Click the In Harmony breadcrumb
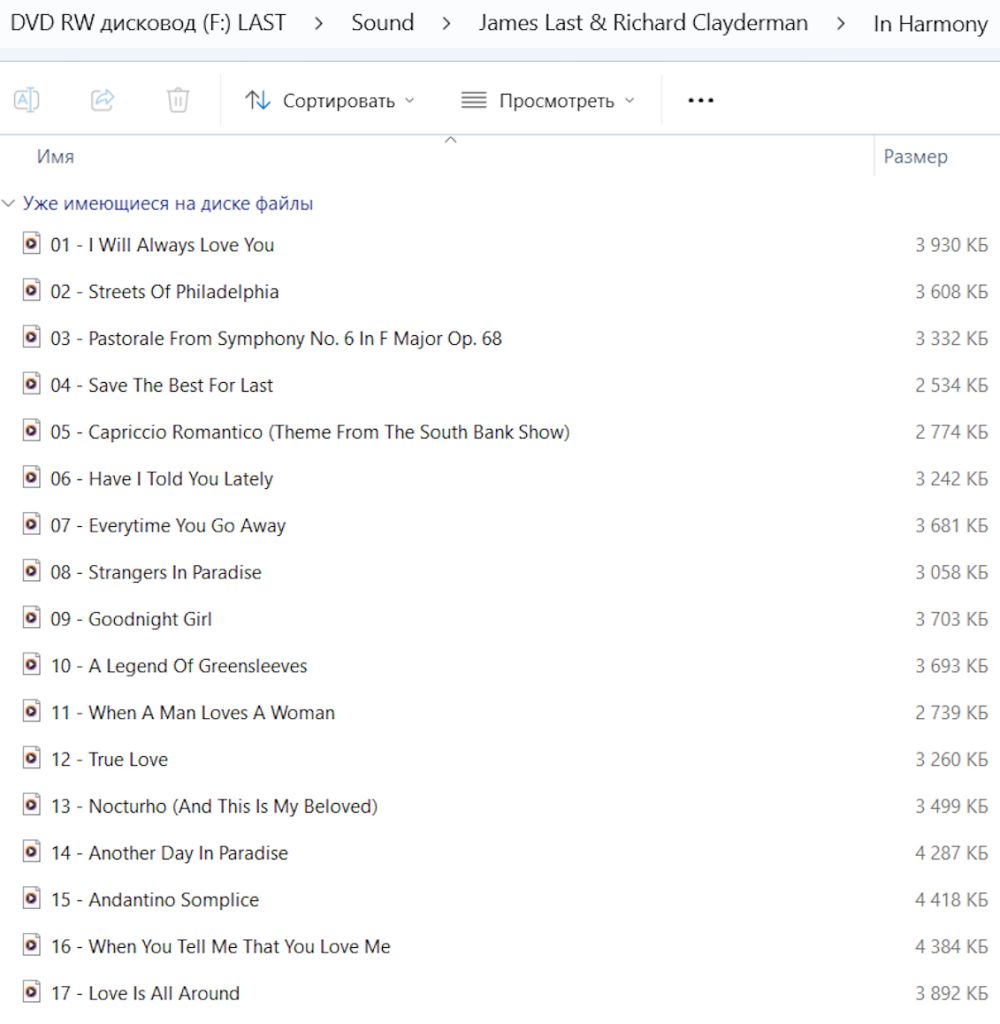1000x1024 pixels. [x=930, y=24]
